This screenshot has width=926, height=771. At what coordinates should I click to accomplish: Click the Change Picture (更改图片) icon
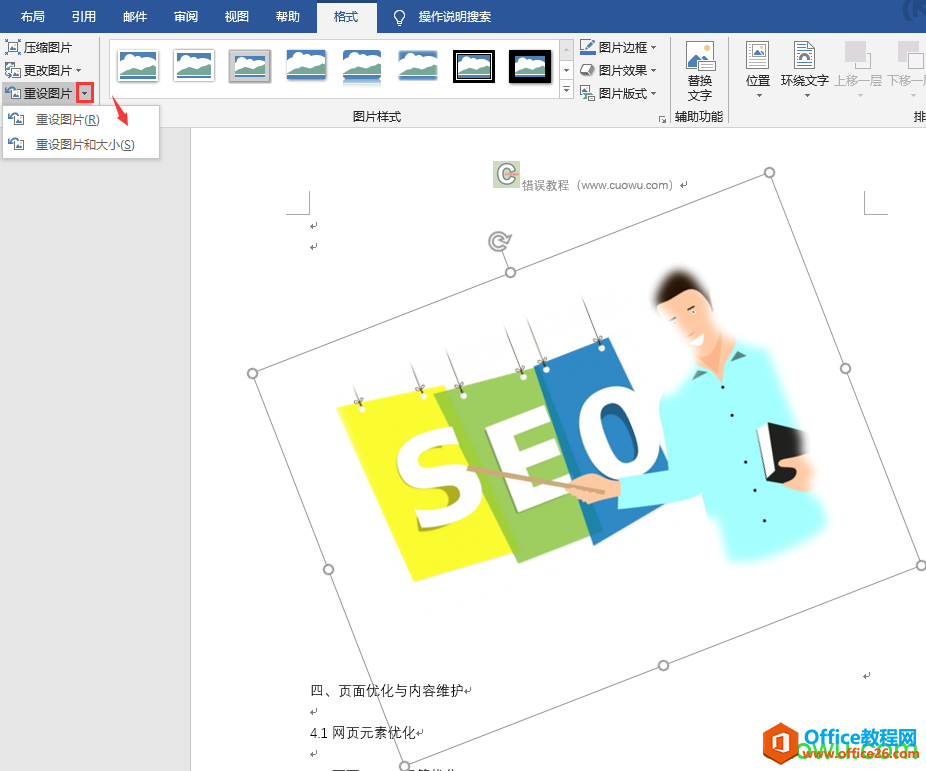(x=13, y=70)
